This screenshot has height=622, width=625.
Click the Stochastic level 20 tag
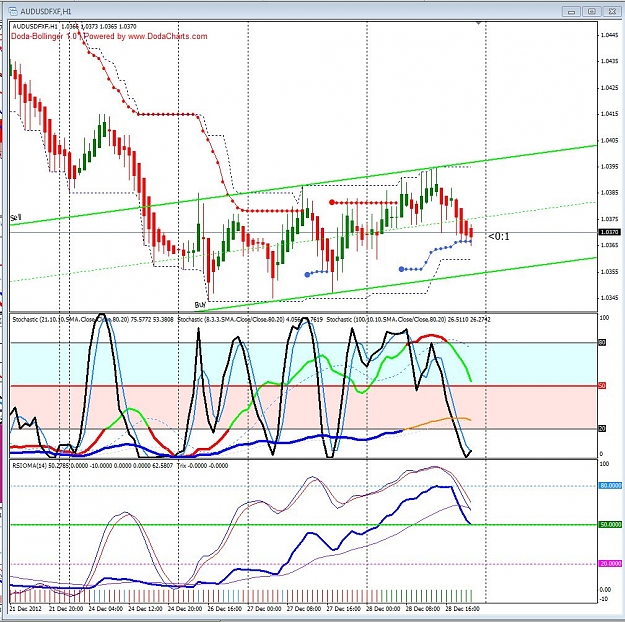tap(602, 429)
